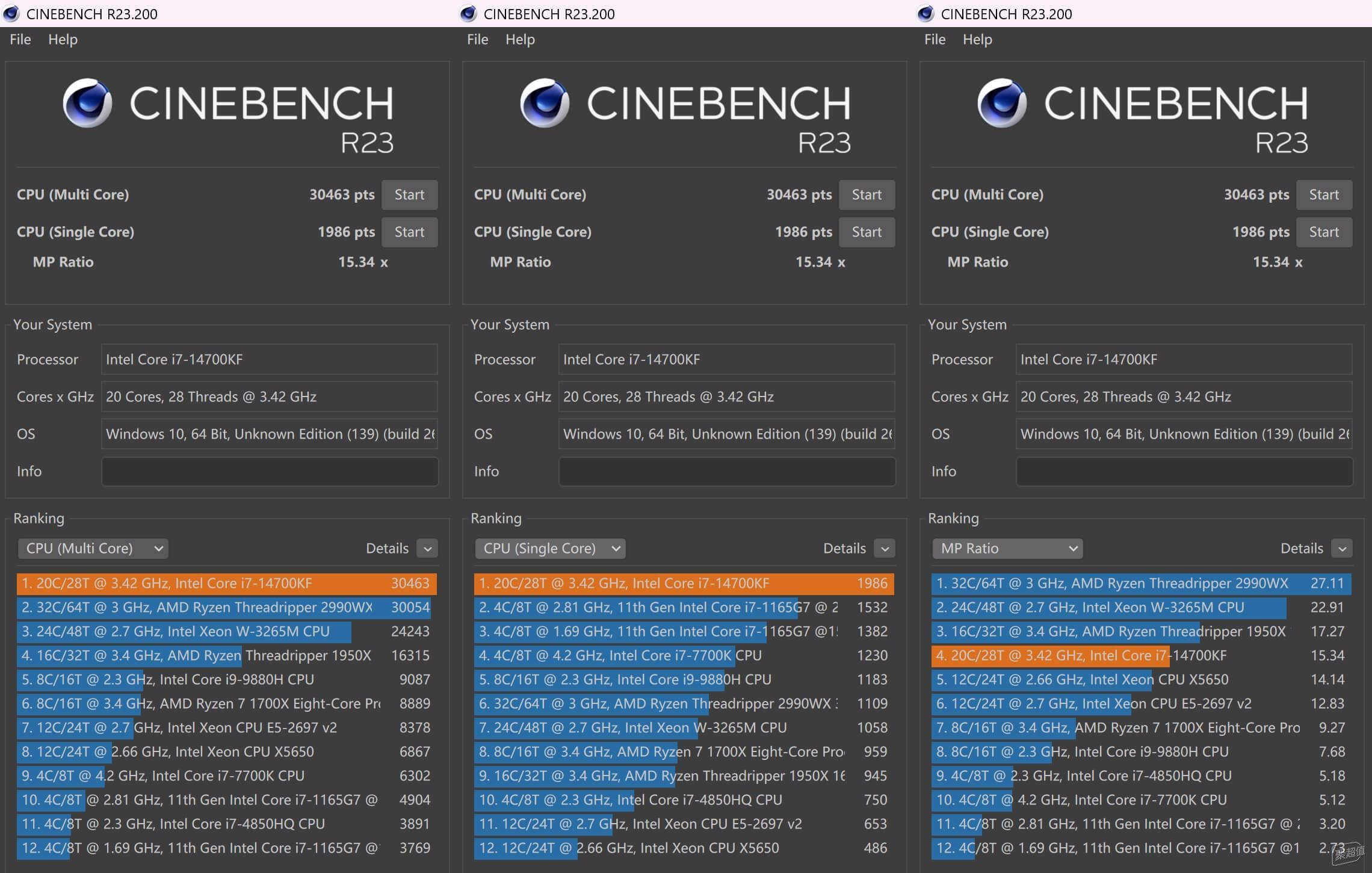
Task: Select Xeon X5650 row scoring 486
Action: tap(684, 848)
